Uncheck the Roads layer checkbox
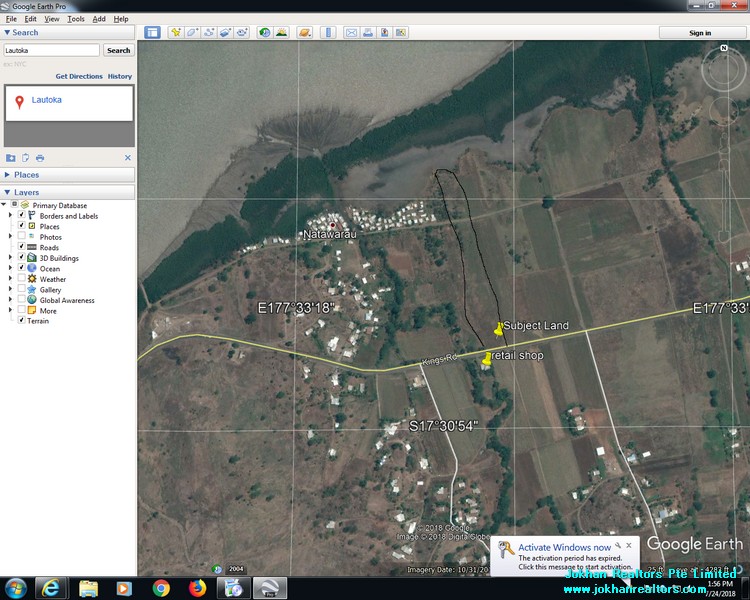This screenshot has height=600, width=750. point(21,248)
